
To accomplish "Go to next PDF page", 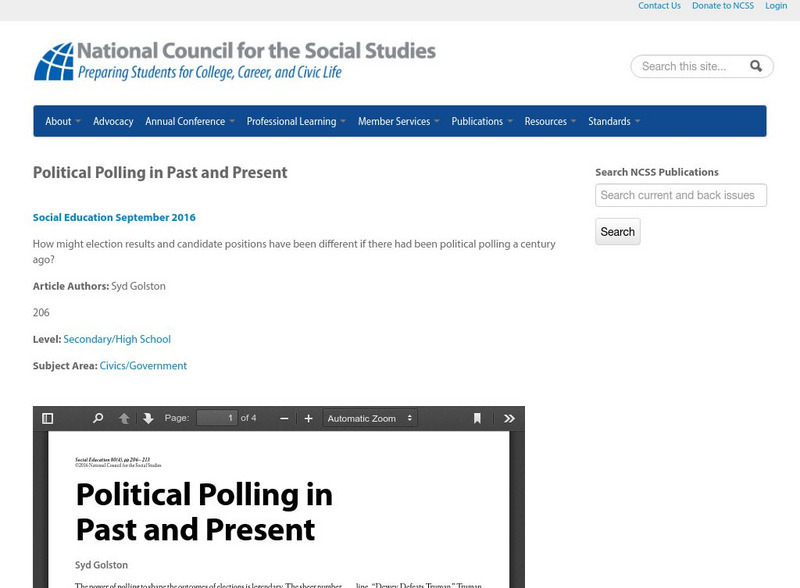I will [x=148, y=419].
